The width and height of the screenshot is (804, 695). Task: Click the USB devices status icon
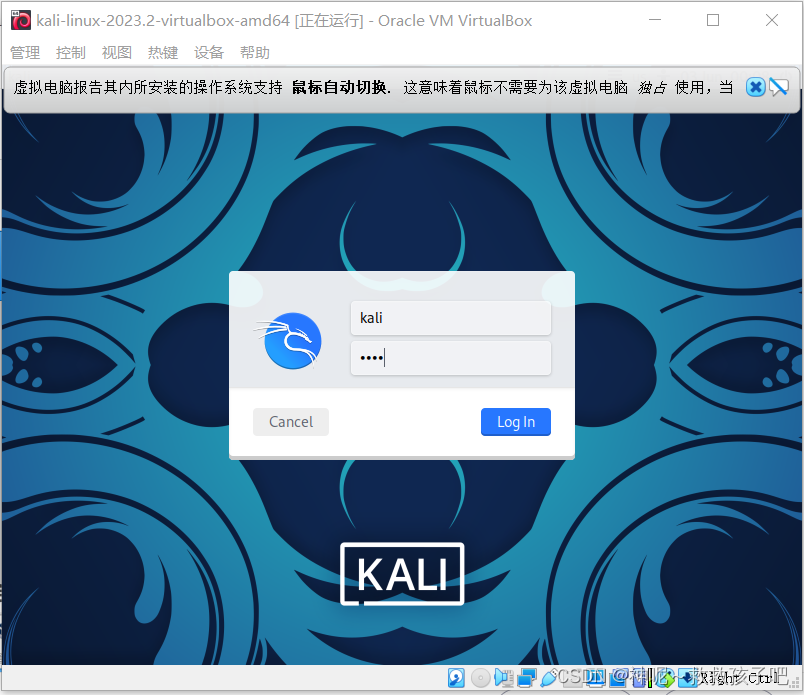pos(549,678)
